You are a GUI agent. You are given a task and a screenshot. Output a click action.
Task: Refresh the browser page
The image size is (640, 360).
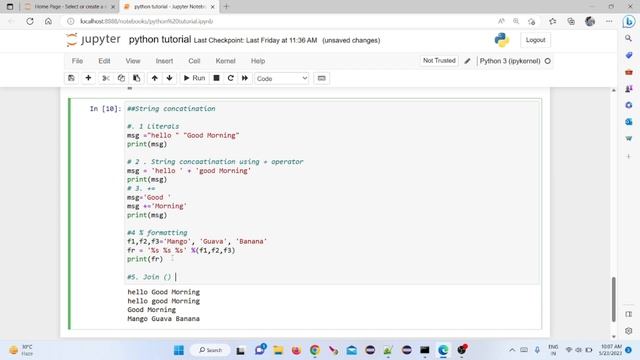click(x=30, y=21)
